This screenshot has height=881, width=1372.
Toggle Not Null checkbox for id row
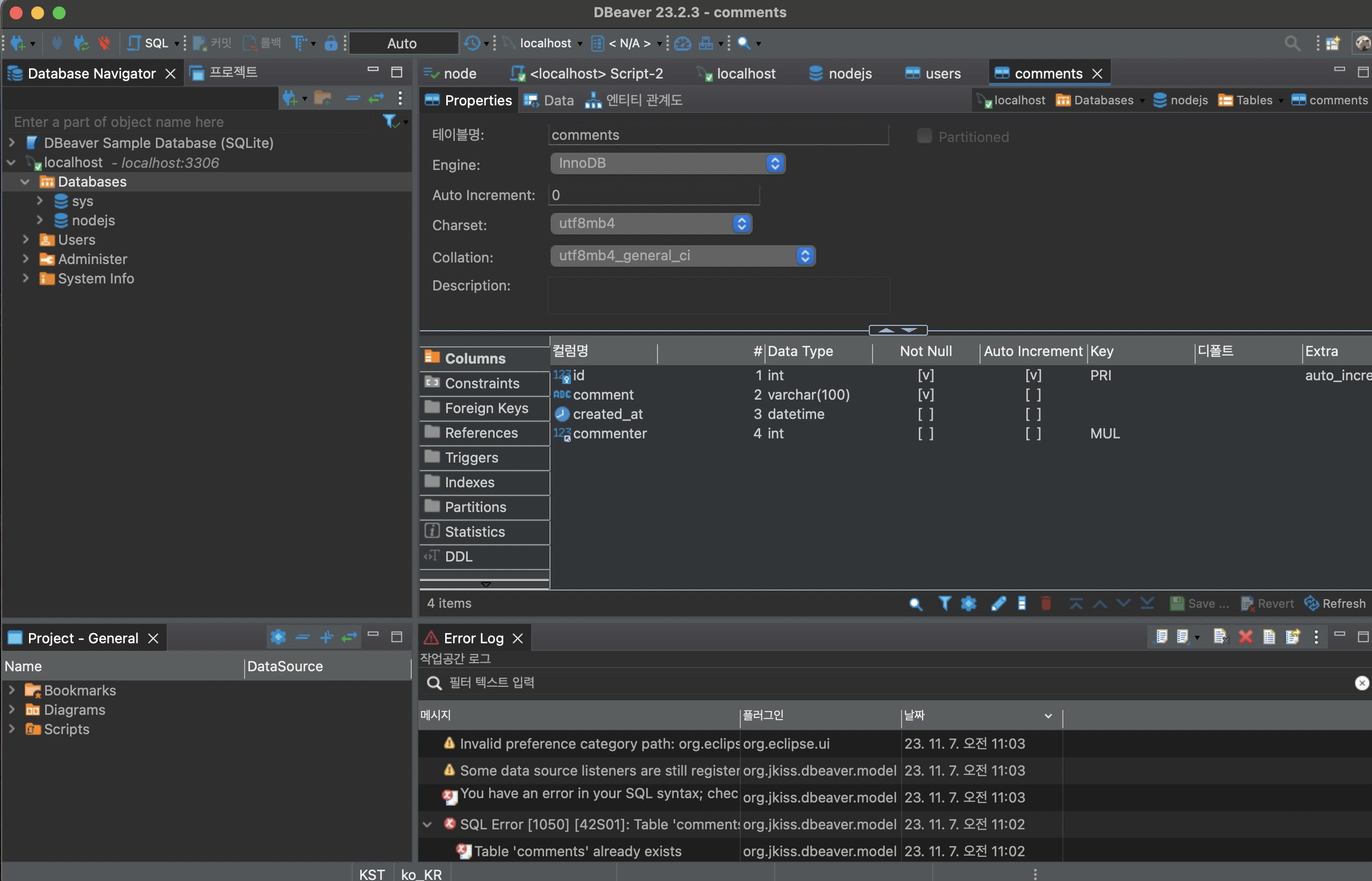point(926,375)
